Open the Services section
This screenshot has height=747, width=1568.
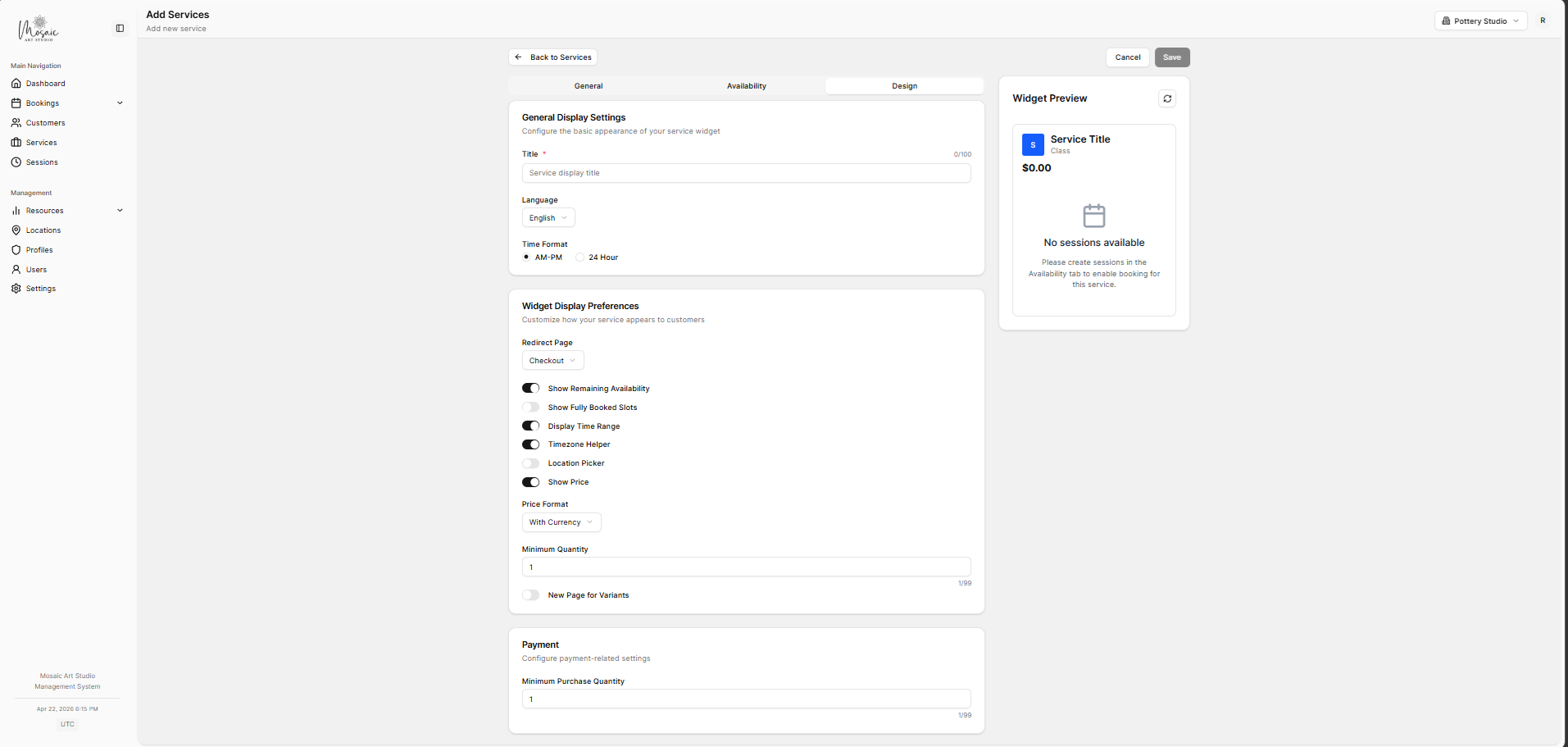[40, 142]
